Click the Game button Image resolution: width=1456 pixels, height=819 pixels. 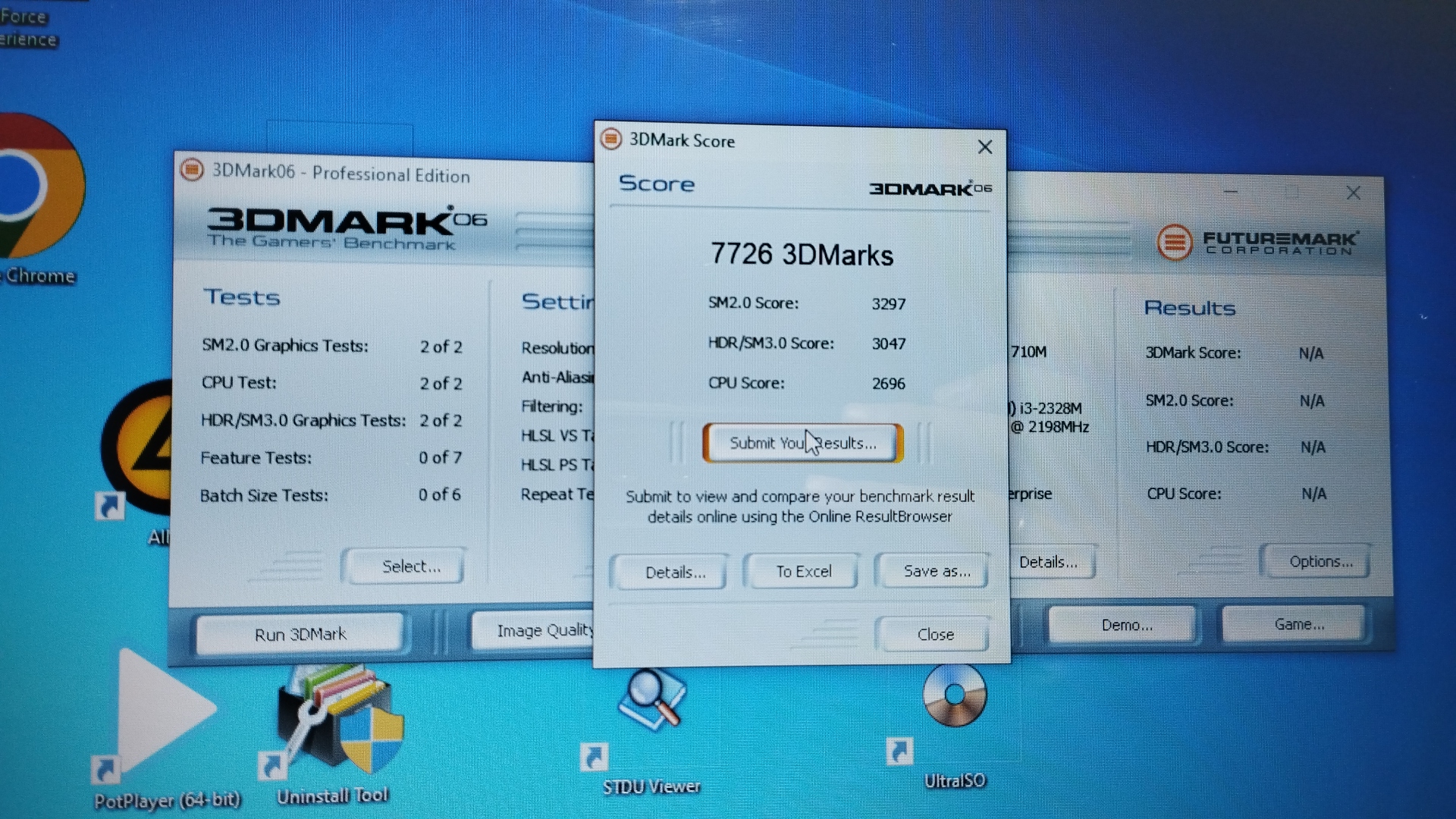[x=1298, y=624]
